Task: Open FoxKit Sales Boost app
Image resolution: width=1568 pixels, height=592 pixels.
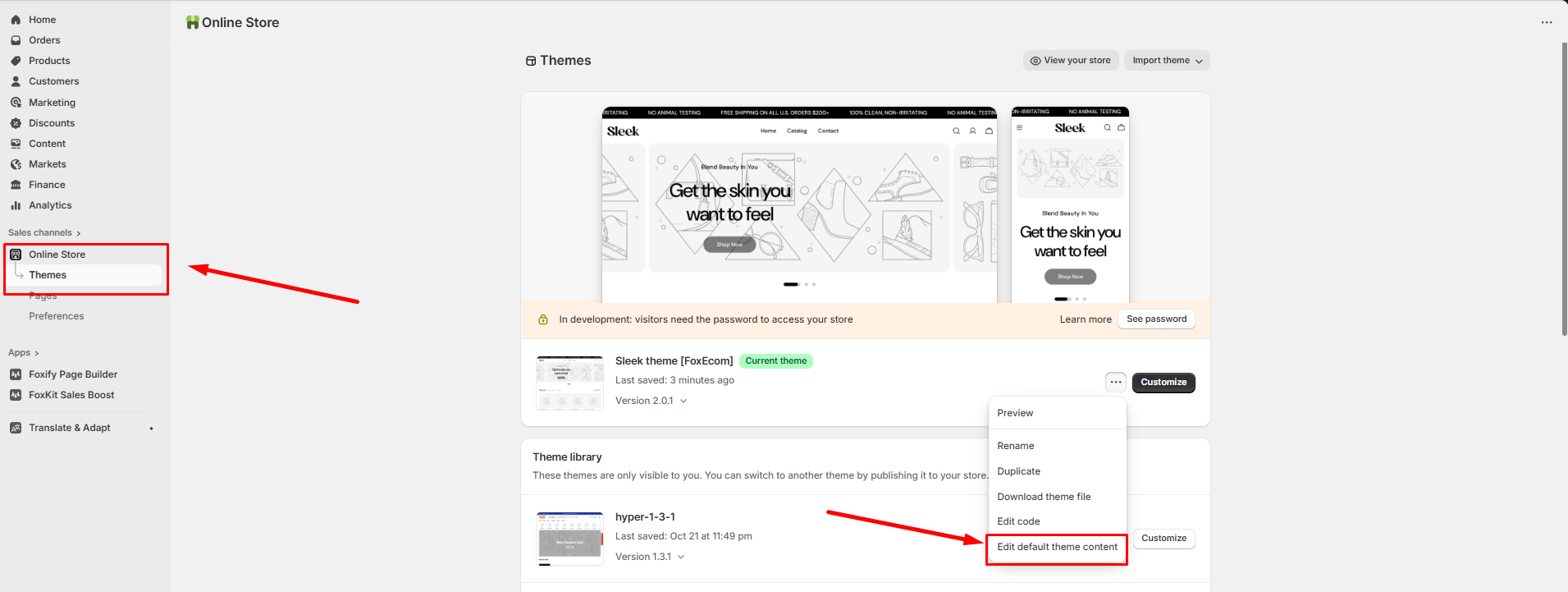Action: pos(71,395)
